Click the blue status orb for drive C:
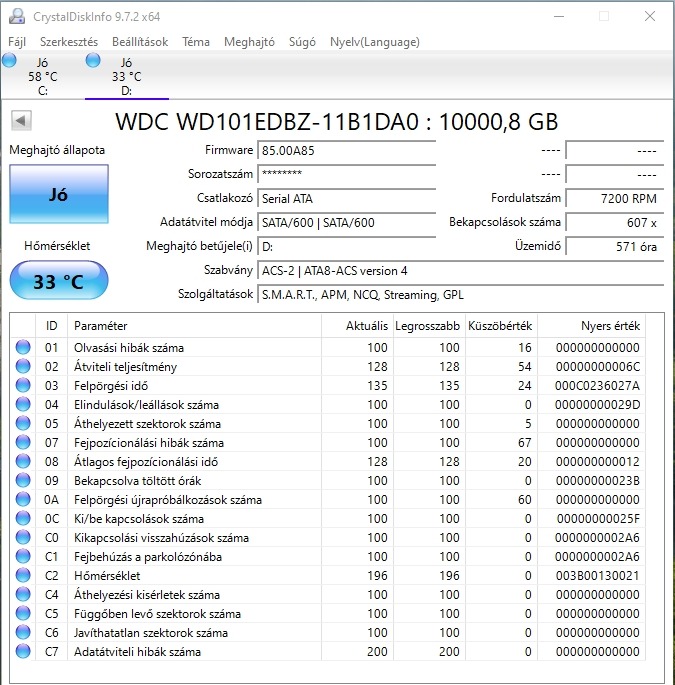675x685 pixels. (x=9, y=60)
